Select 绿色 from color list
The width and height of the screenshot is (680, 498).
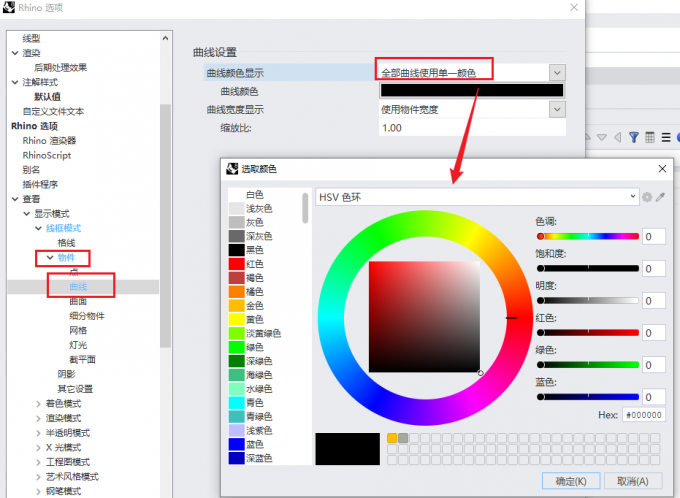pos(255,347)
